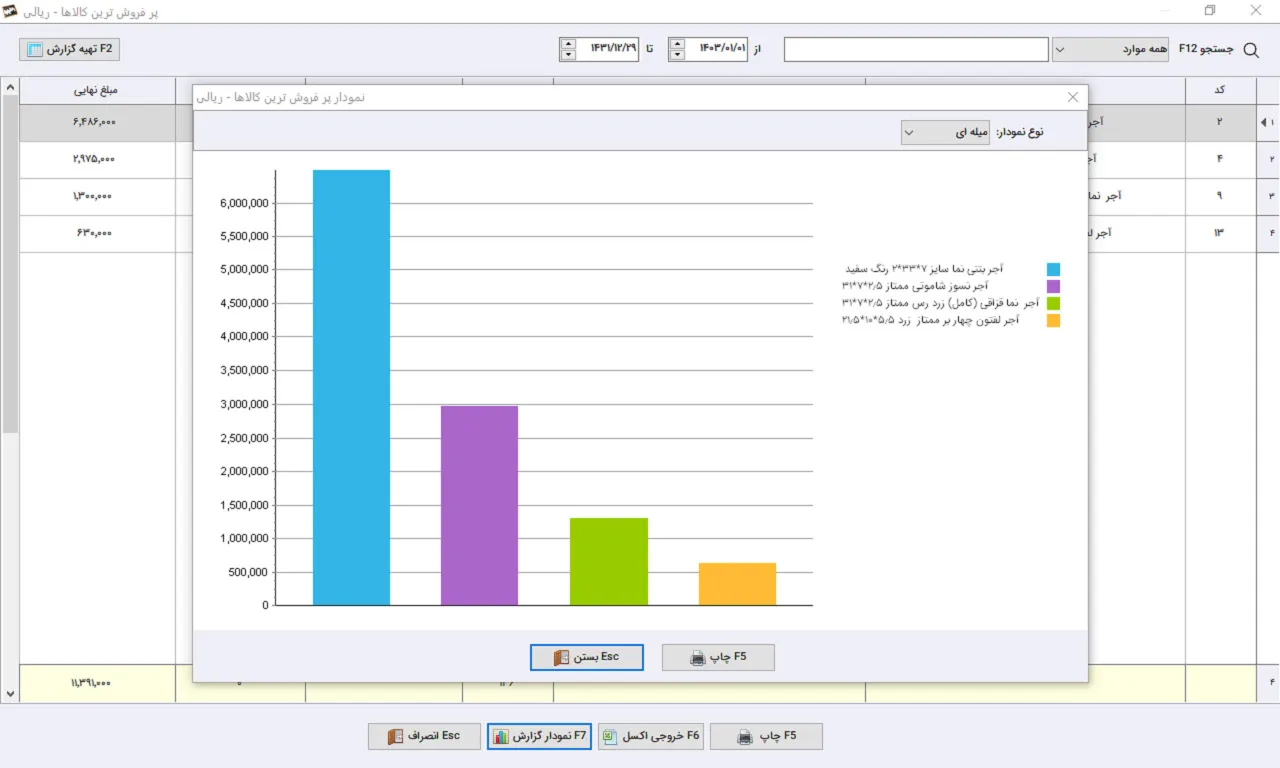Click the scroll down arrow on left scrollbar
This screenshot has height=768, width=1280.
coord(10,693)
